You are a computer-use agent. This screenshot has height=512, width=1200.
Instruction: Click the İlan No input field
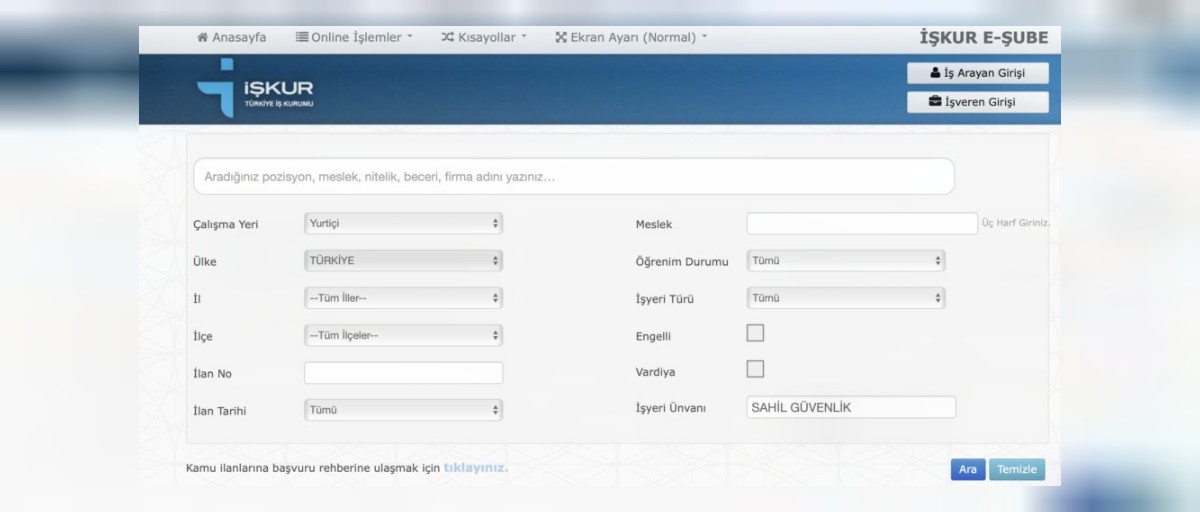[403, 373]
